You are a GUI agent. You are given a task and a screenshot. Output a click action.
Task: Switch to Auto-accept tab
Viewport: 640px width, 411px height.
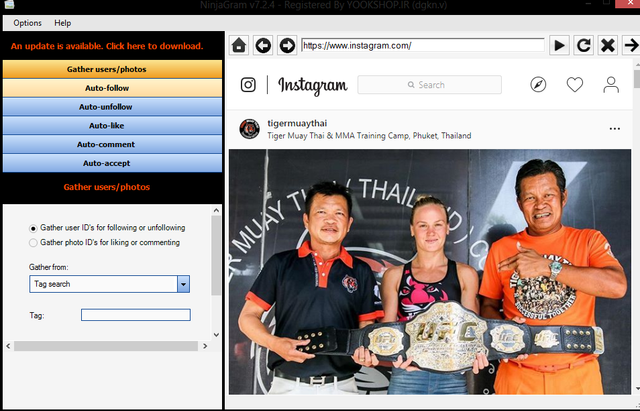[x=112, y=163]
